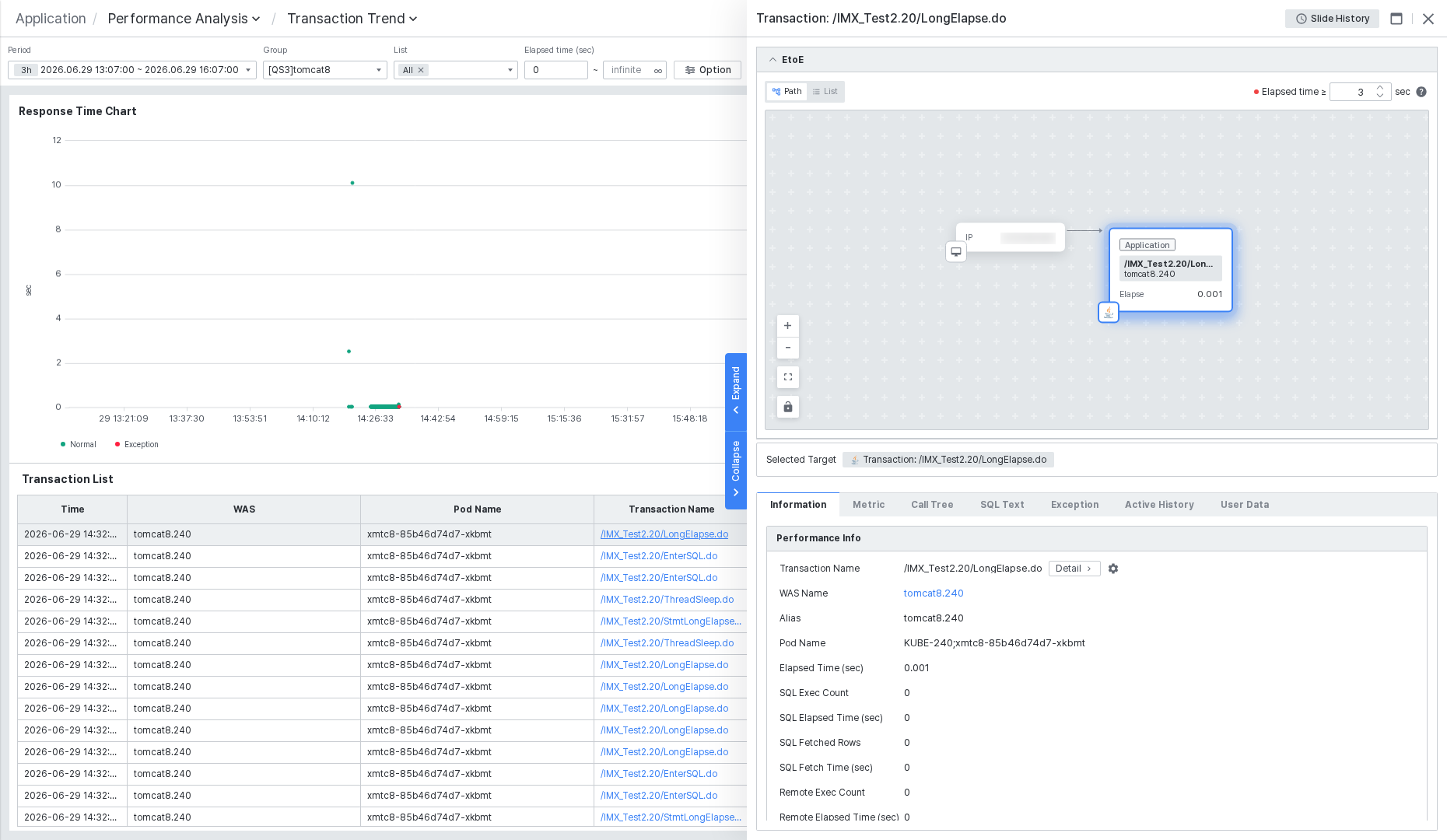Switch to the Call Tree tab
Viewport: 1447px width, 840px height.
click(x=932, y=505)
